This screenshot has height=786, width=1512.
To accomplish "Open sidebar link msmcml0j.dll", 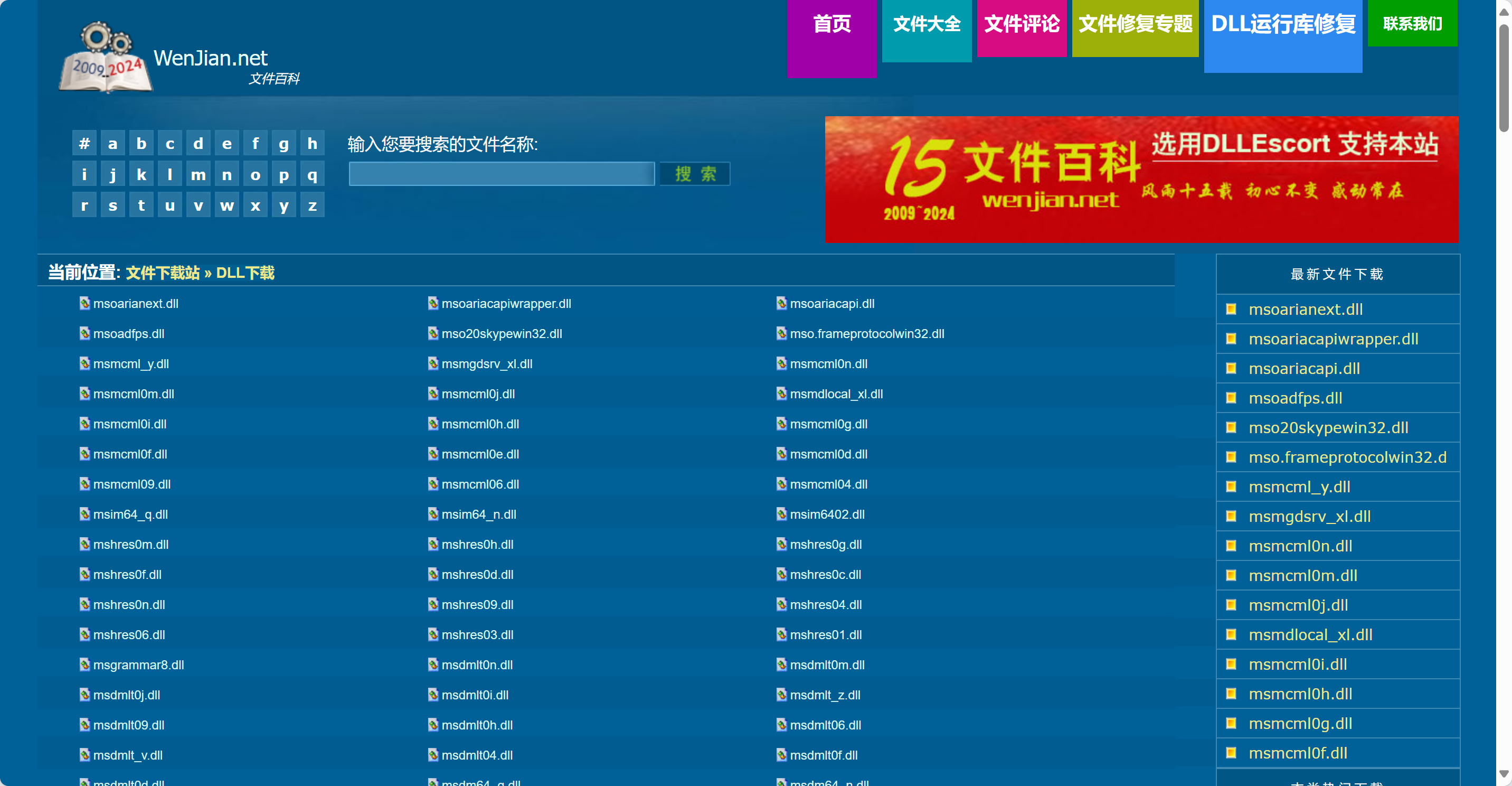I will pos(1298,605).
